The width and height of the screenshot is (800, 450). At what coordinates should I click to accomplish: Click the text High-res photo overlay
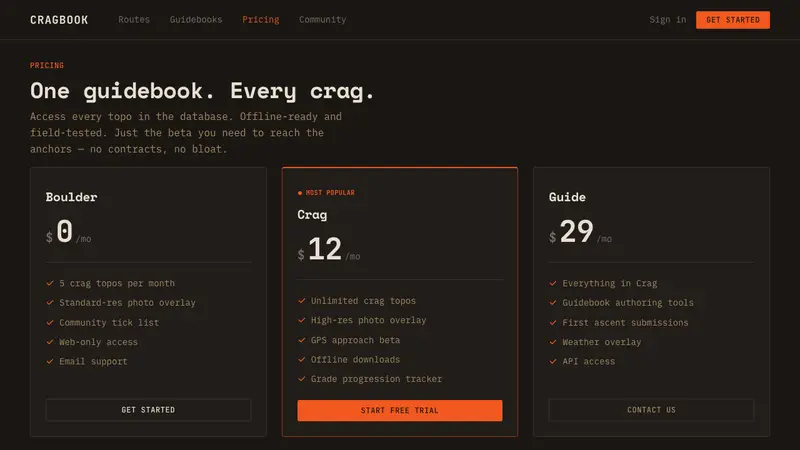[x=368, y=320]
